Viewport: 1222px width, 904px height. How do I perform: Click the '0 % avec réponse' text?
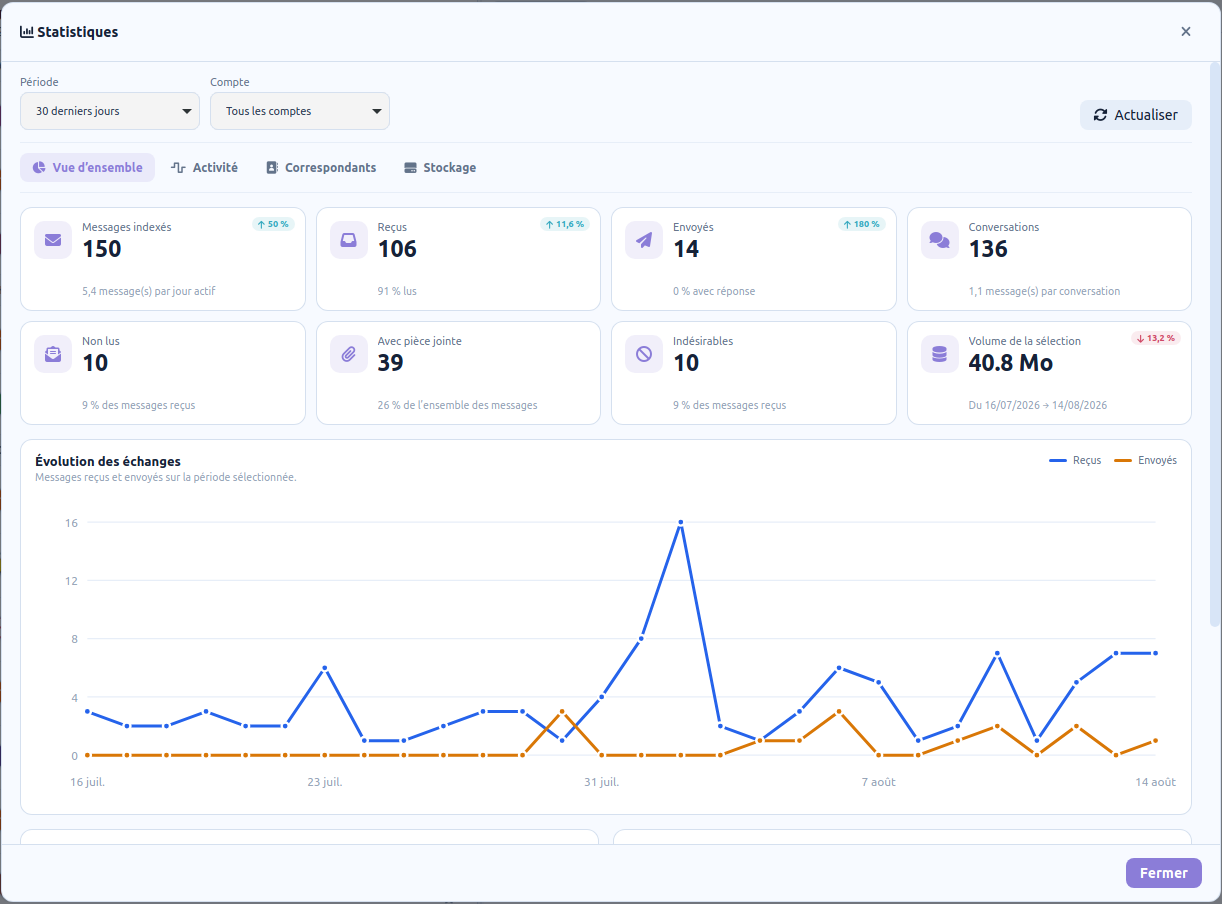click(714, 292)
